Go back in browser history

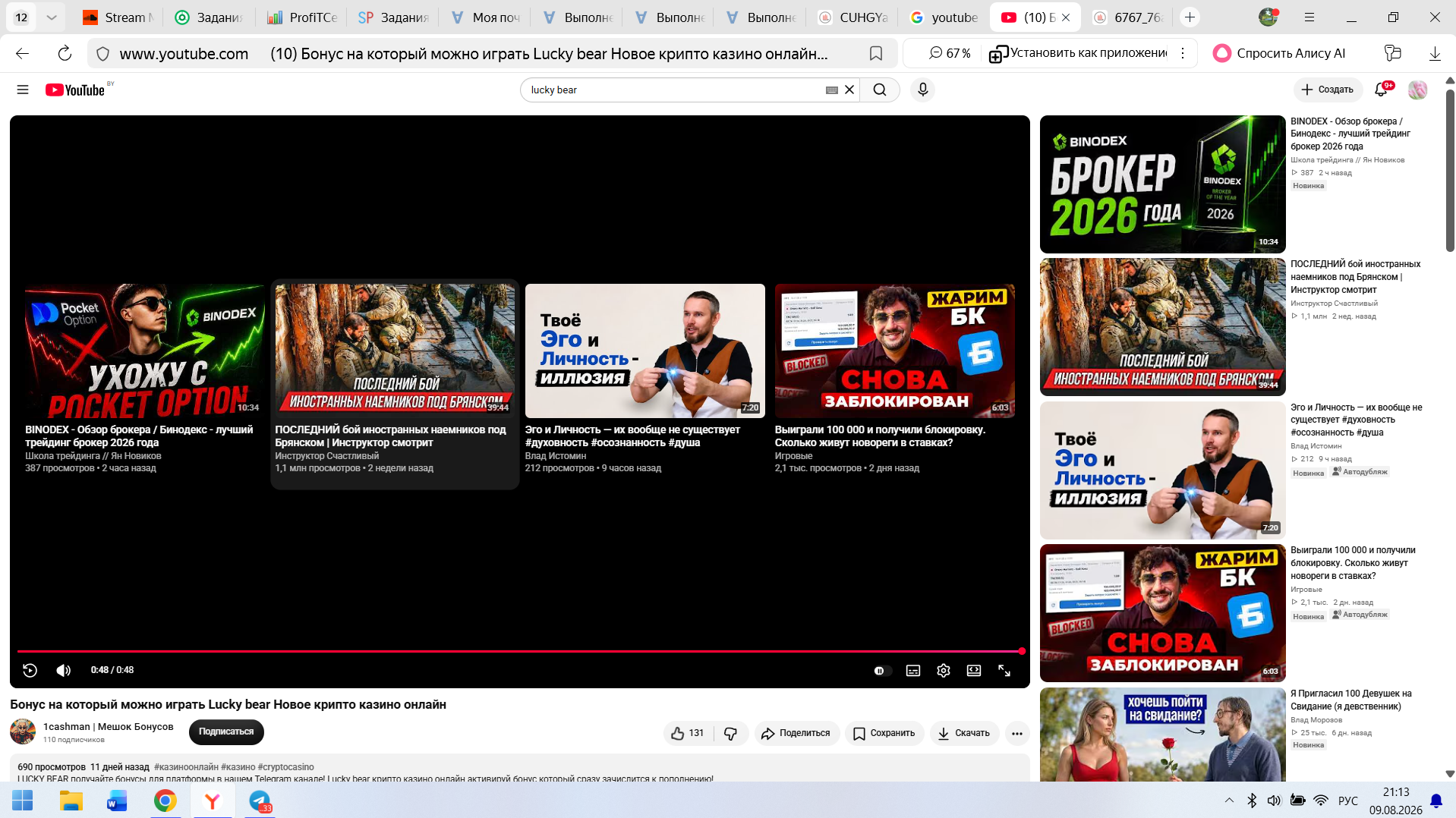23,53
